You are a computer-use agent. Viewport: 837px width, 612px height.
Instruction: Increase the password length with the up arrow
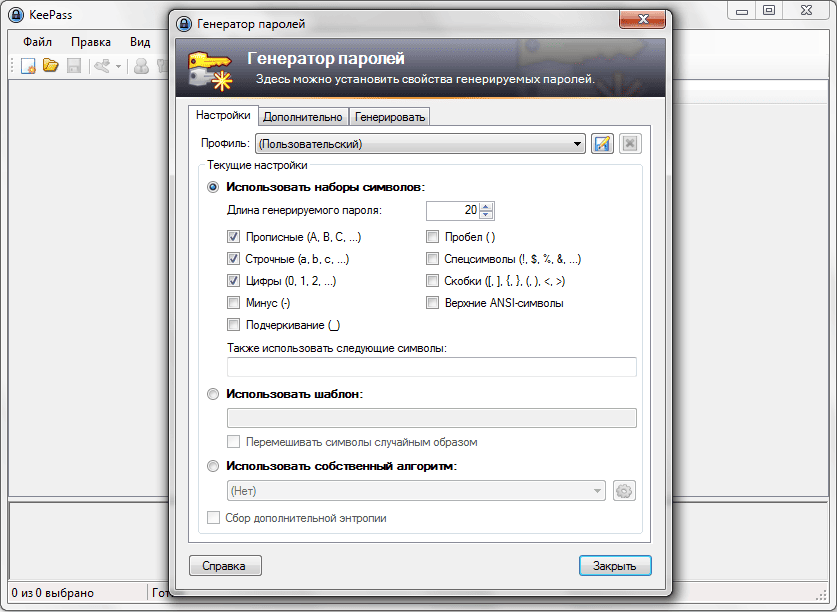(x=486, y=206)
